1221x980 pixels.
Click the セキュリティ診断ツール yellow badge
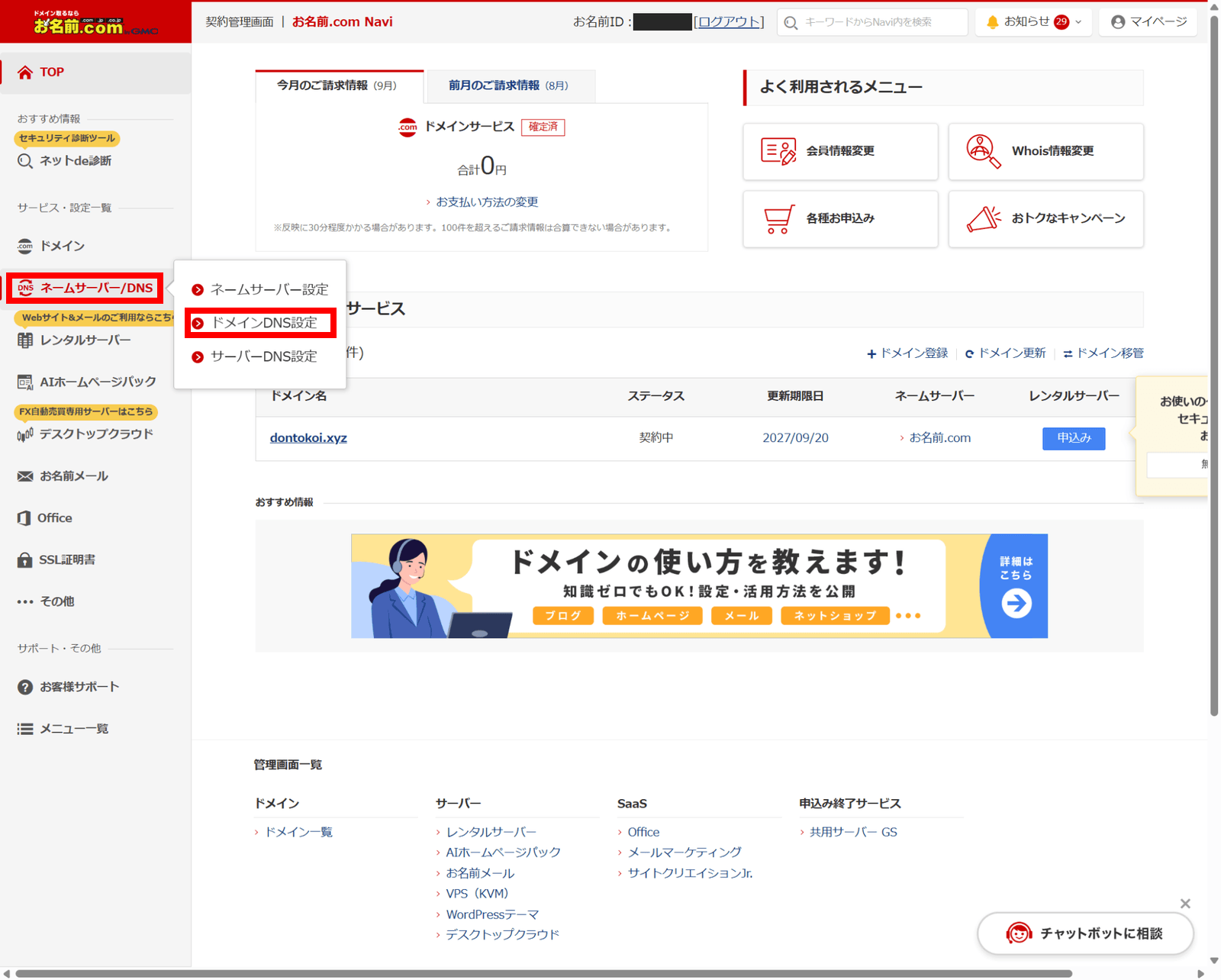click(67, 138)
